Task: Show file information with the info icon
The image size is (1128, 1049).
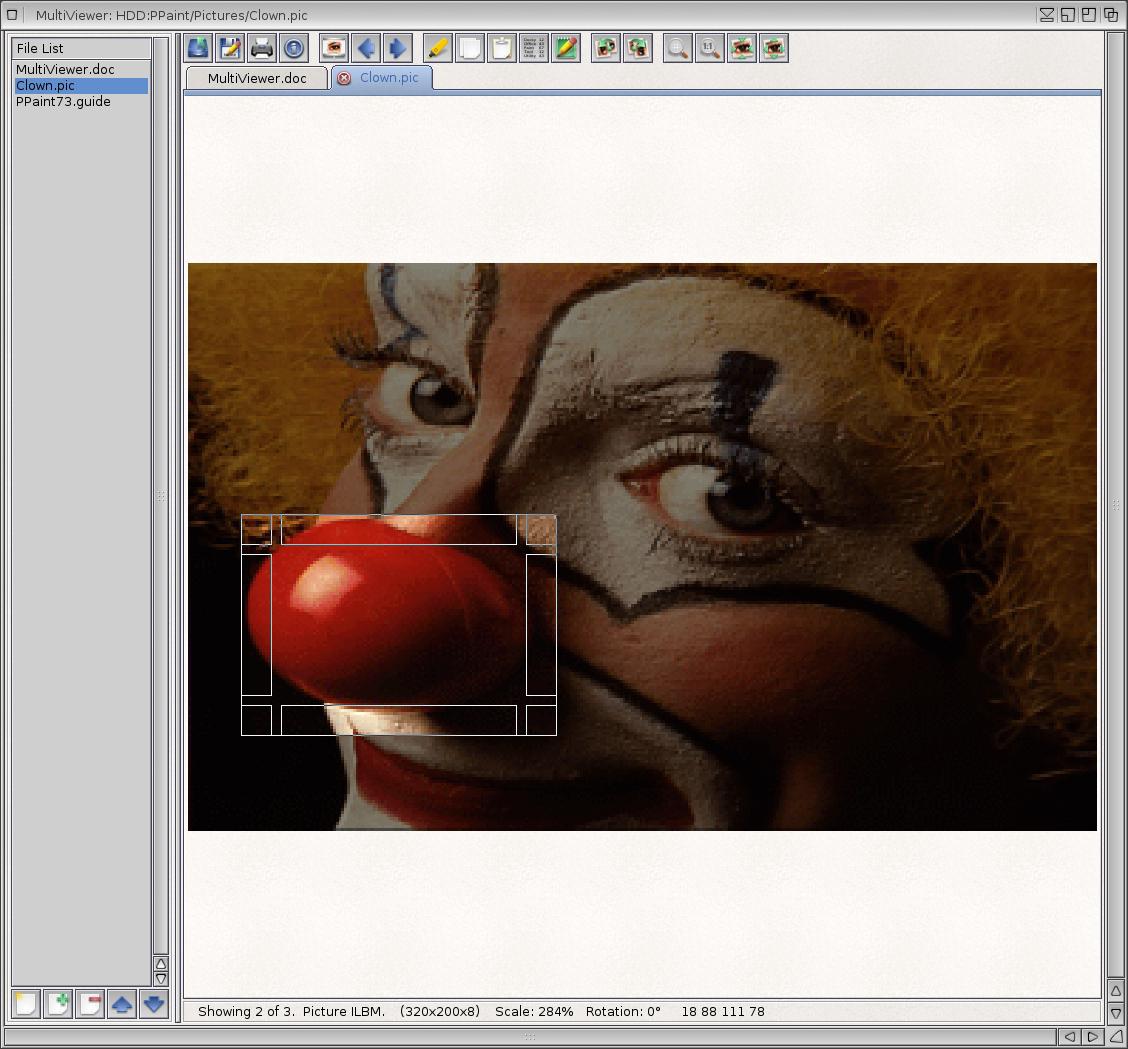Action: click(294, 48)
